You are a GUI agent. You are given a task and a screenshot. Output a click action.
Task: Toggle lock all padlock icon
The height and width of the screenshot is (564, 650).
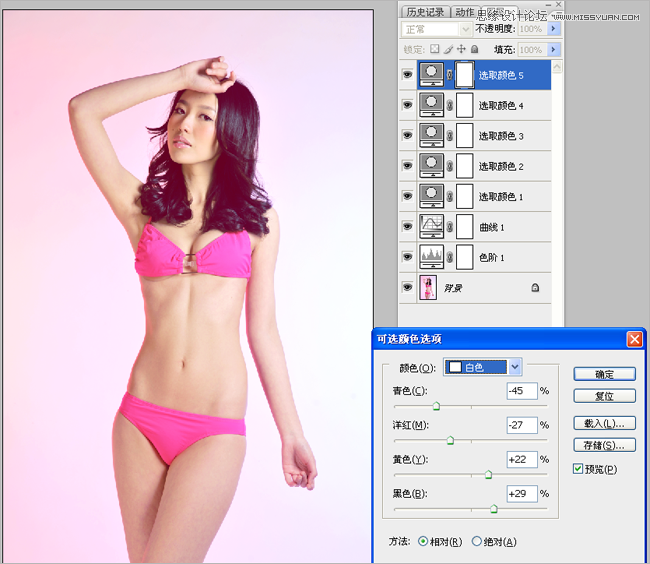tap(475, 49)
